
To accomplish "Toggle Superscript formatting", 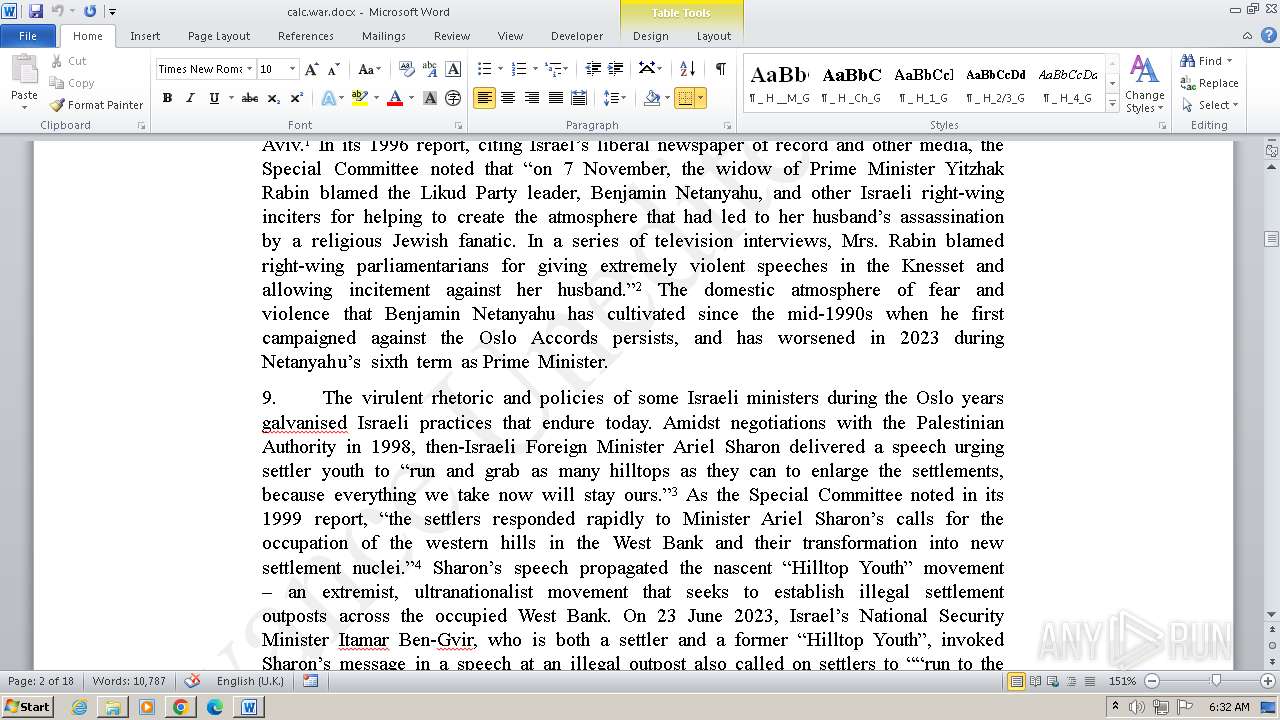I will coord(297,98).
